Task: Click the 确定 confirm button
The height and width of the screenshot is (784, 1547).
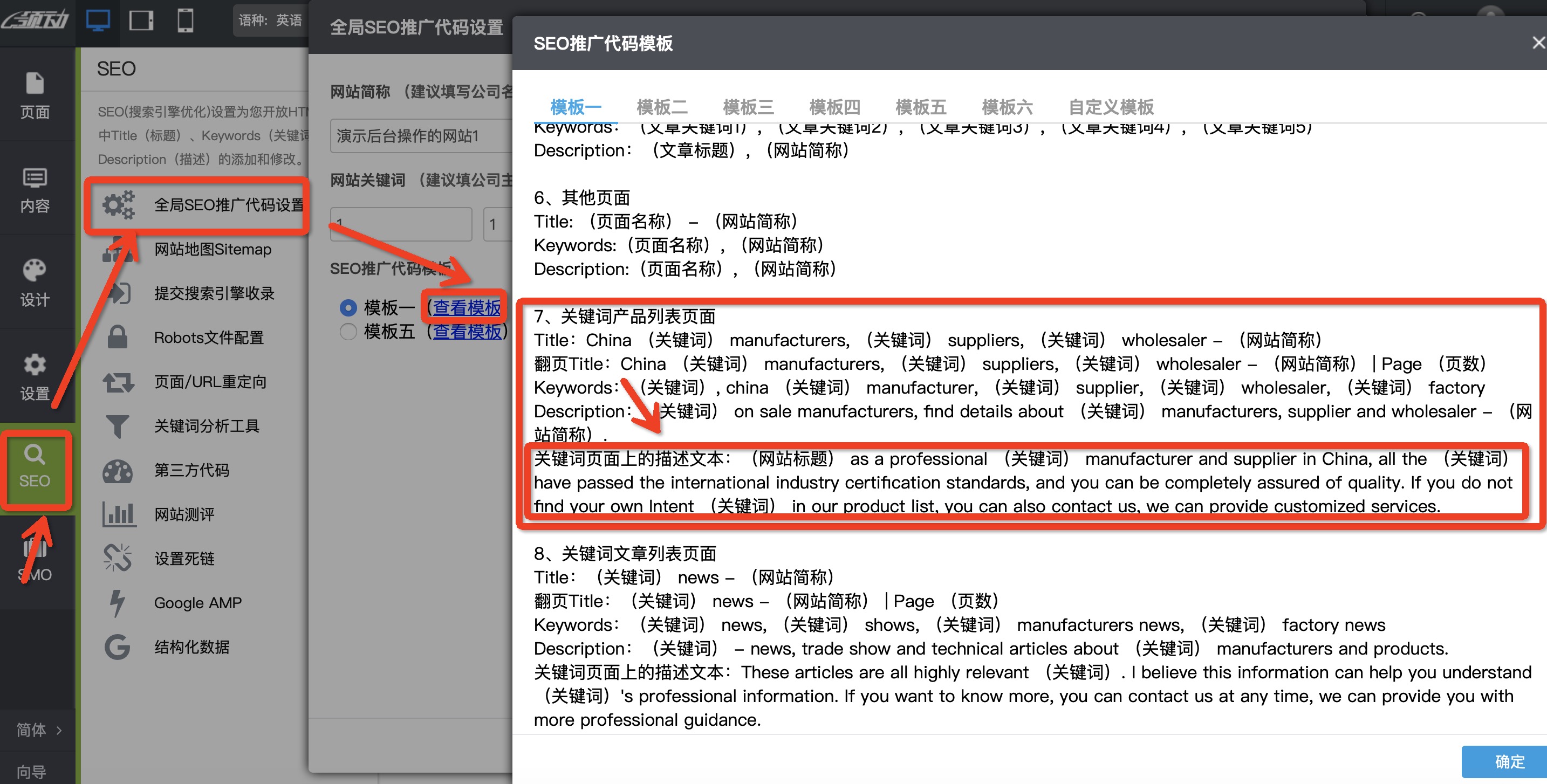Action: click(x=1509, y=761)
